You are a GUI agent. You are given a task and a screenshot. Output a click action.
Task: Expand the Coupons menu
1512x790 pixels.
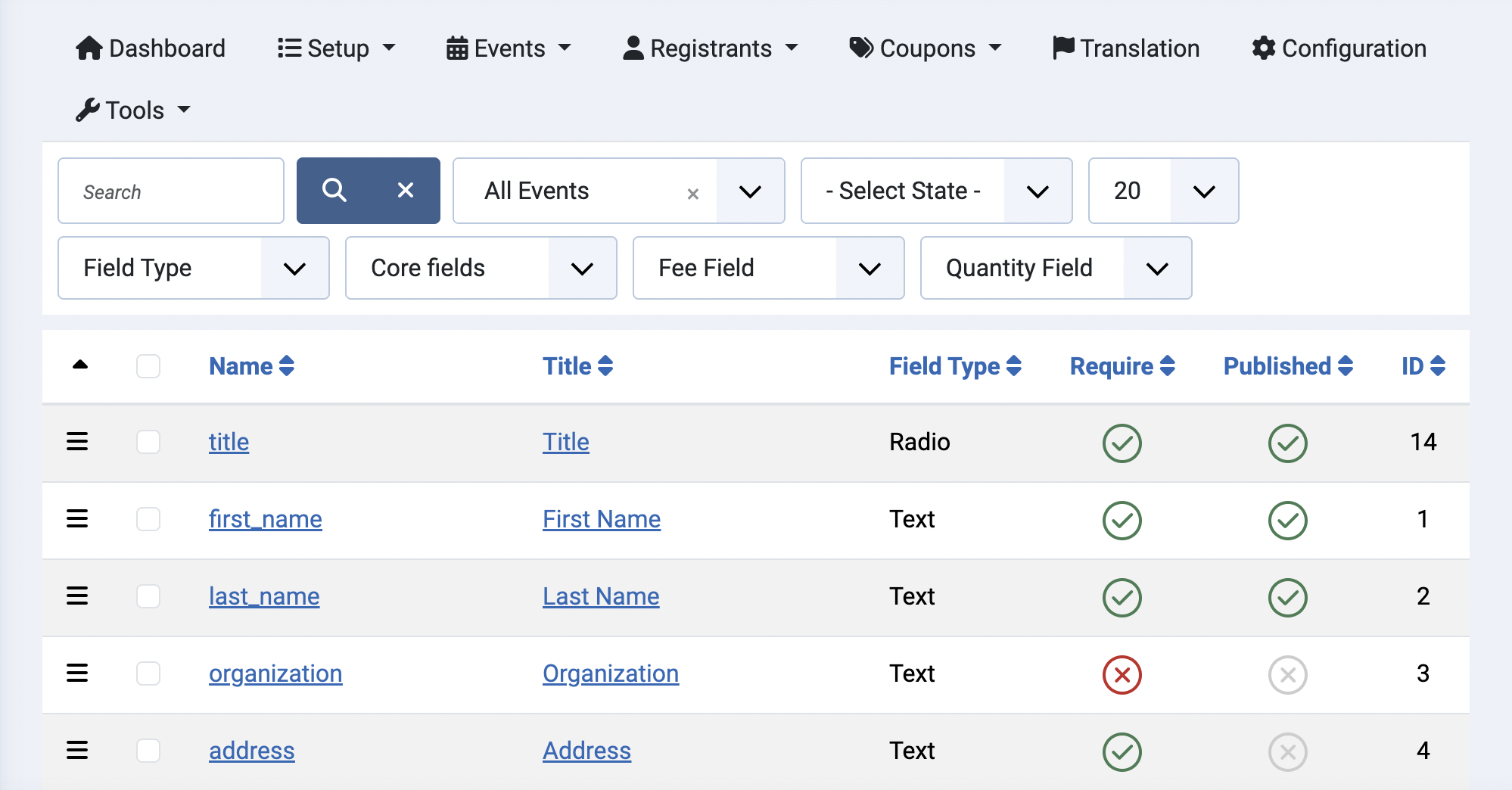click(926, 48)
